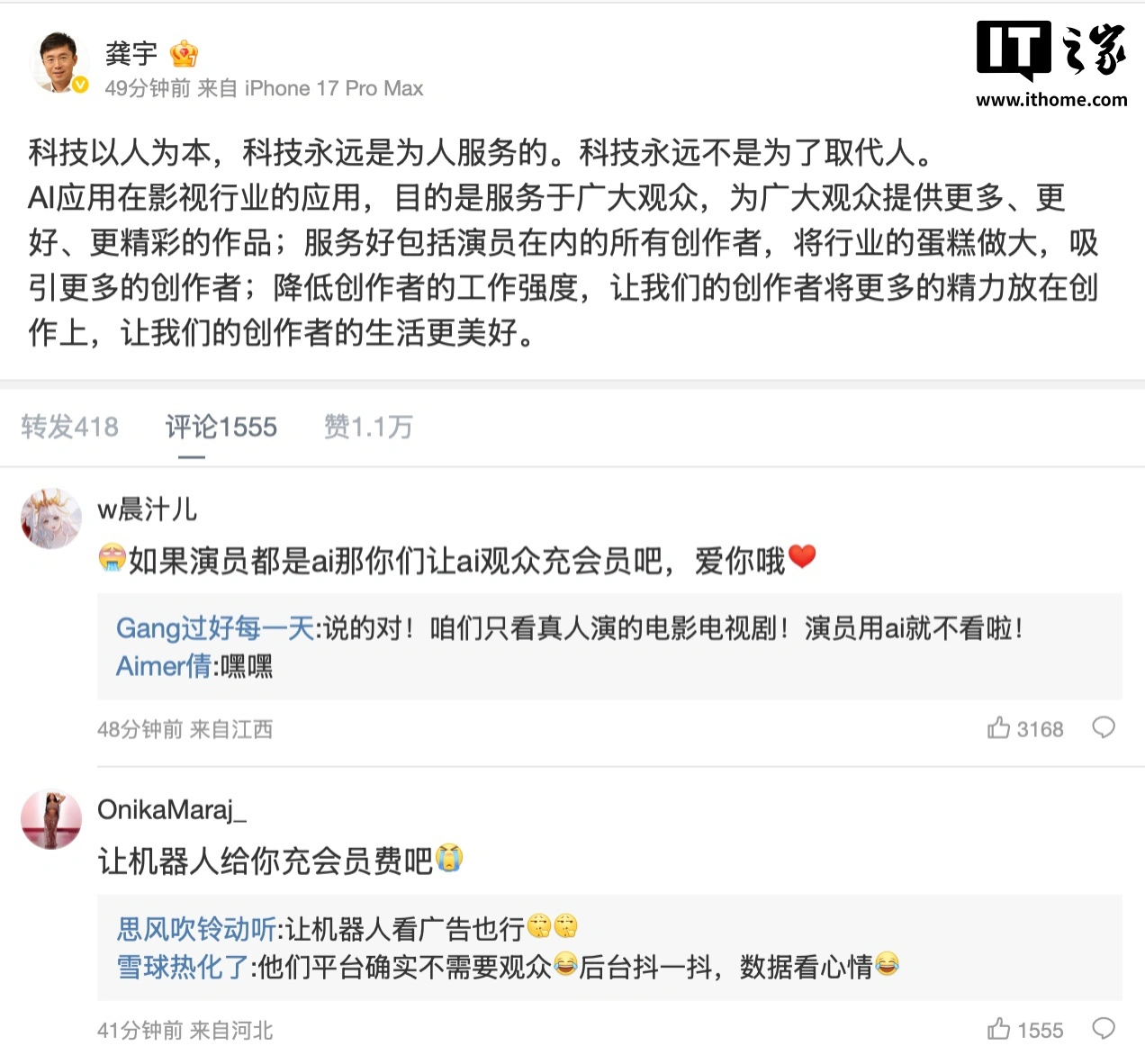Click the 雪球热化了 reply username

(x=183, y=968)
